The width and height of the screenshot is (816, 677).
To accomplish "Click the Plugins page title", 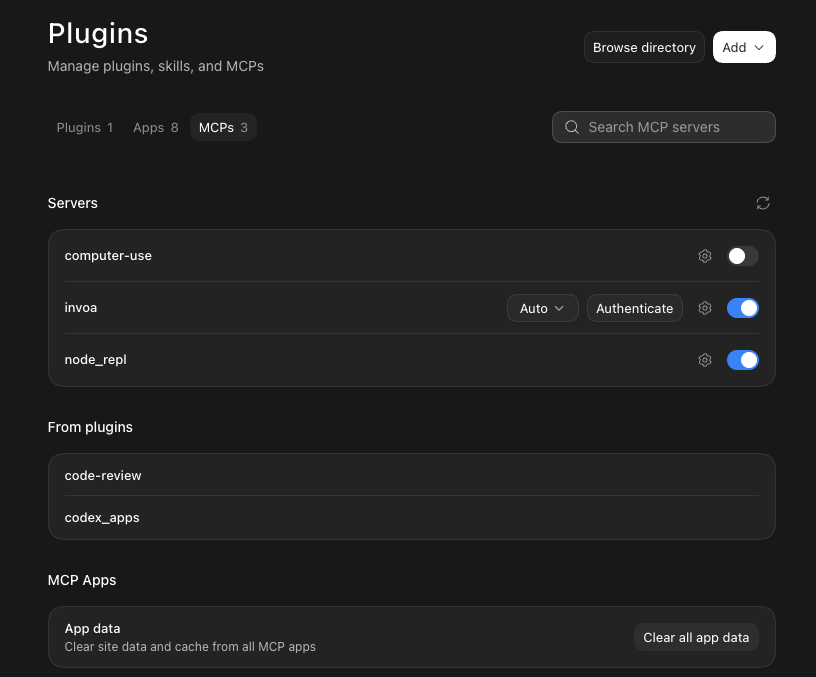I will click(x=98, y=34).
